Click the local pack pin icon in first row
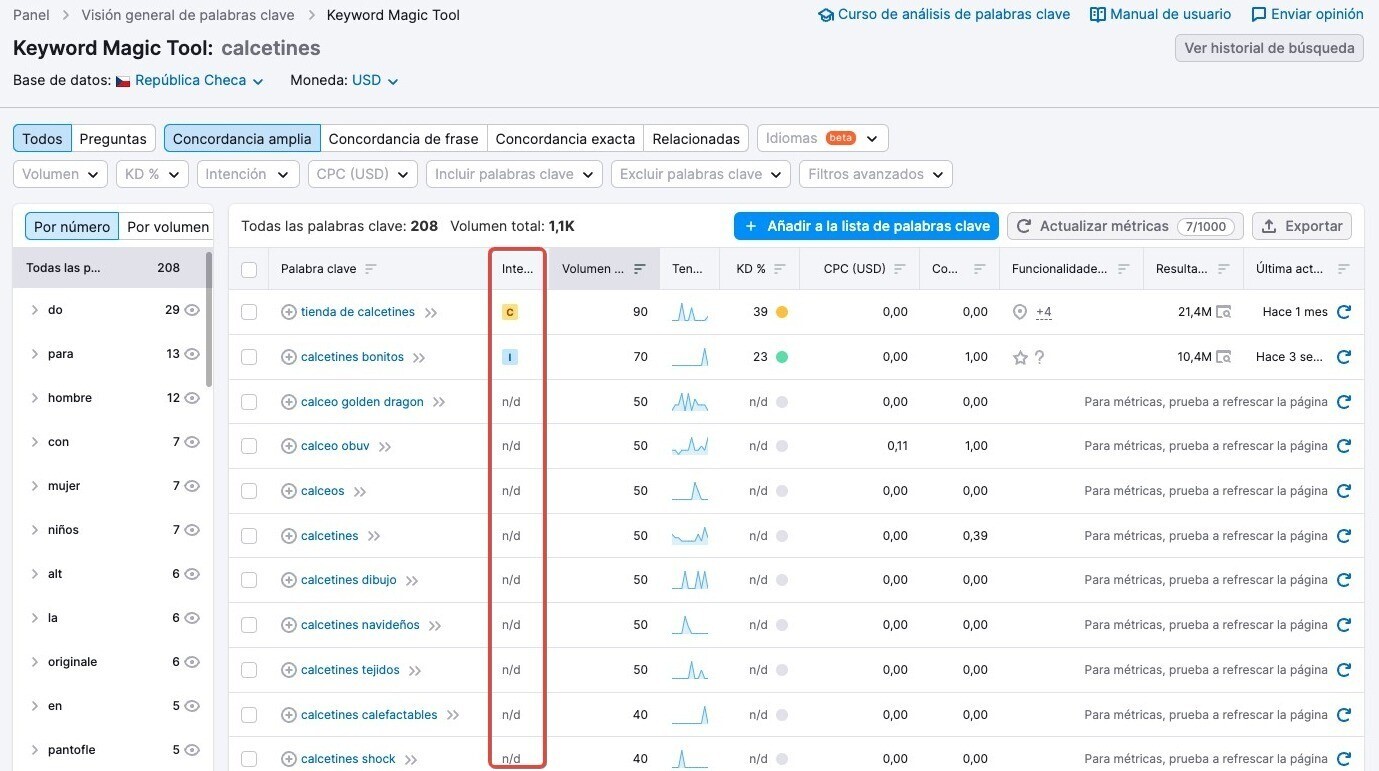Screen dimensions: 1379x771 [1020, 312]
